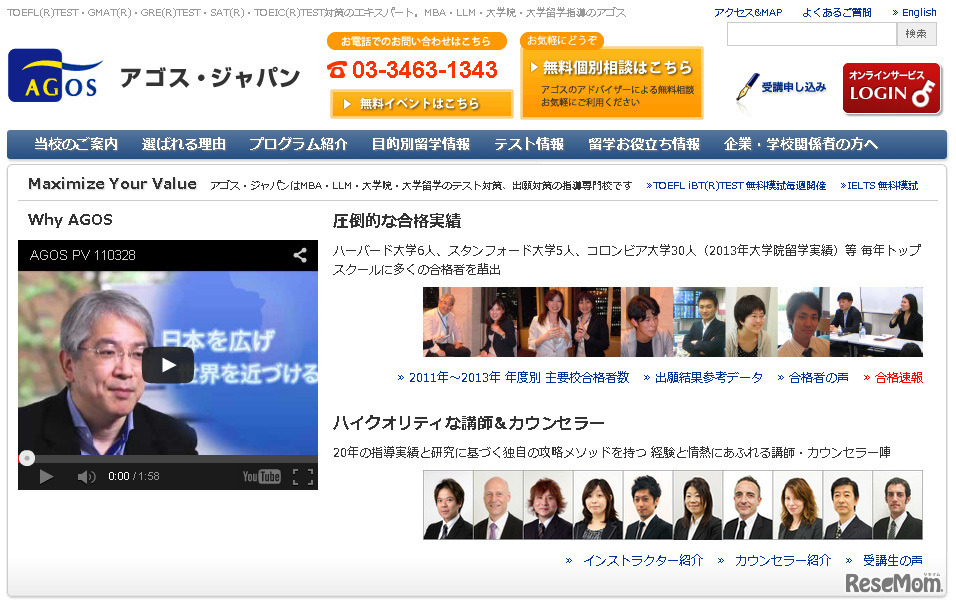Click the AGOS logo
Image resolution: width=956 pixels, height=606 pixels.
55,76
